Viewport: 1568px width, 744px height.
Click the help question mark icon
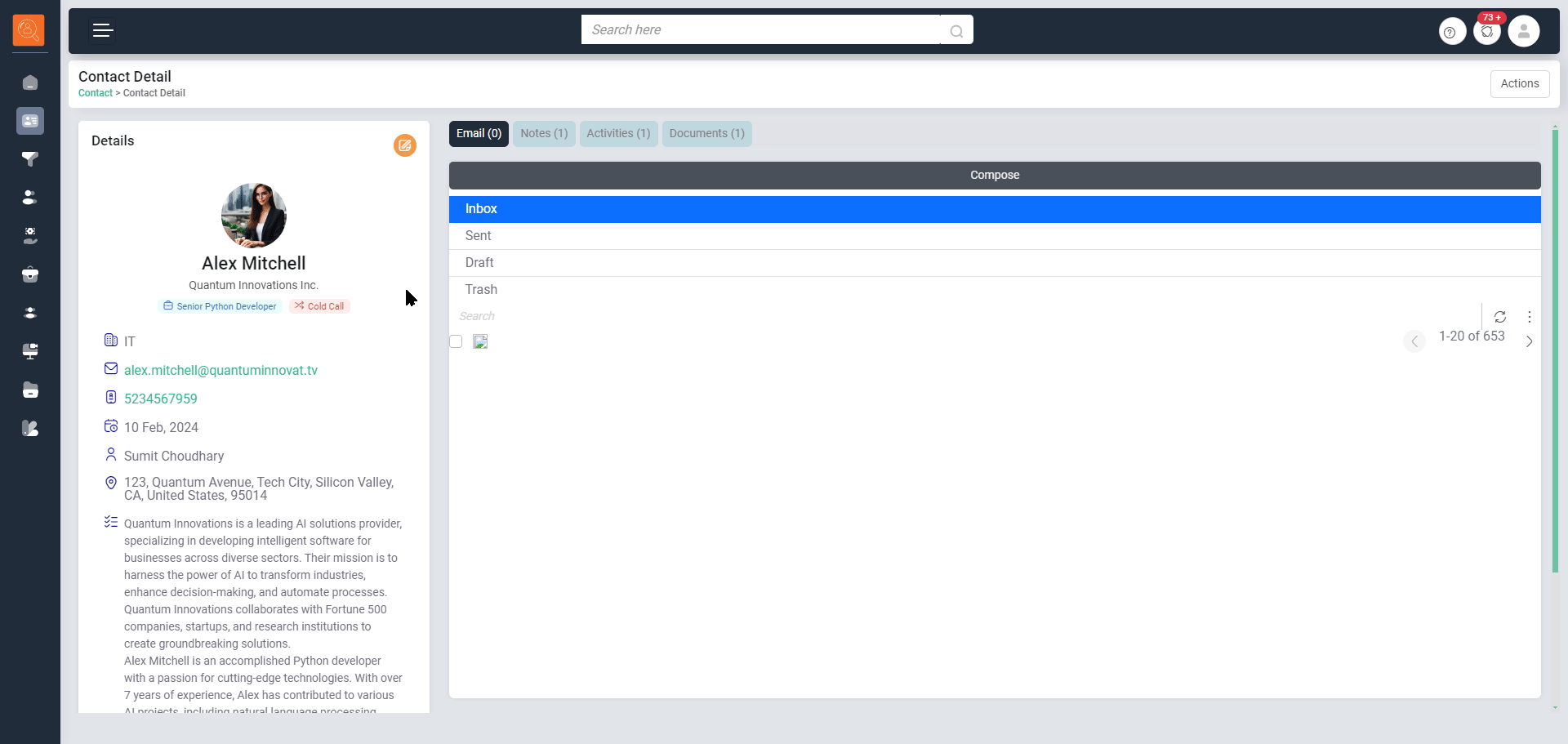coord(1451,32)
